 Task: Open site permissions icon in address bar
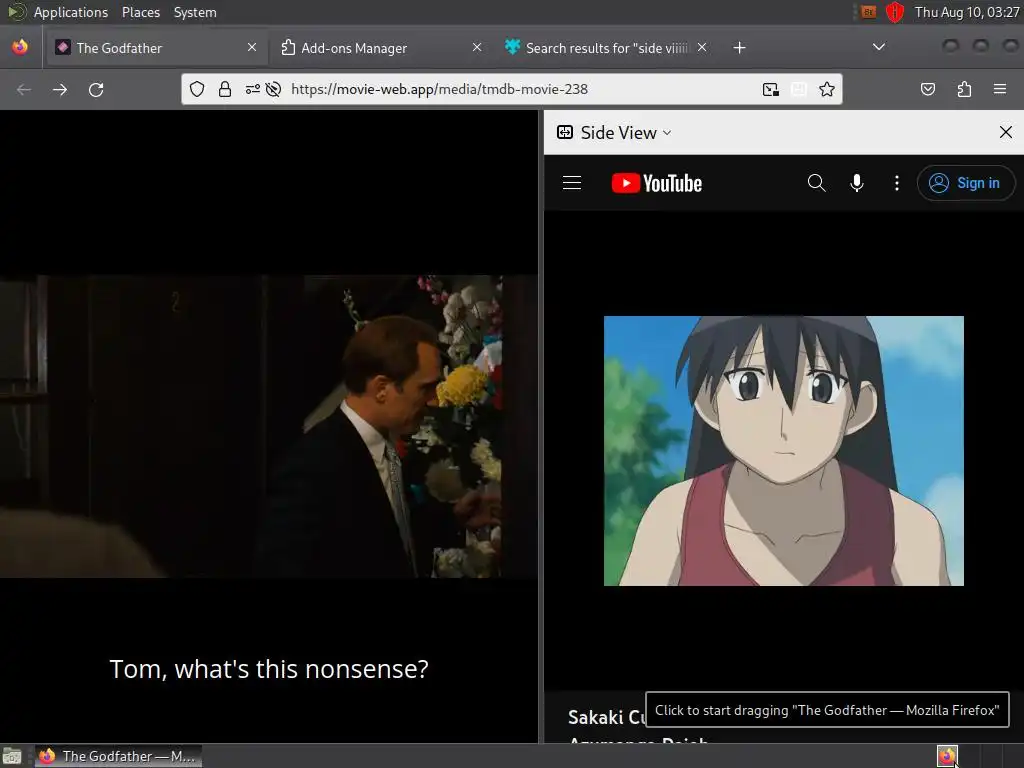tap(253, 89)
